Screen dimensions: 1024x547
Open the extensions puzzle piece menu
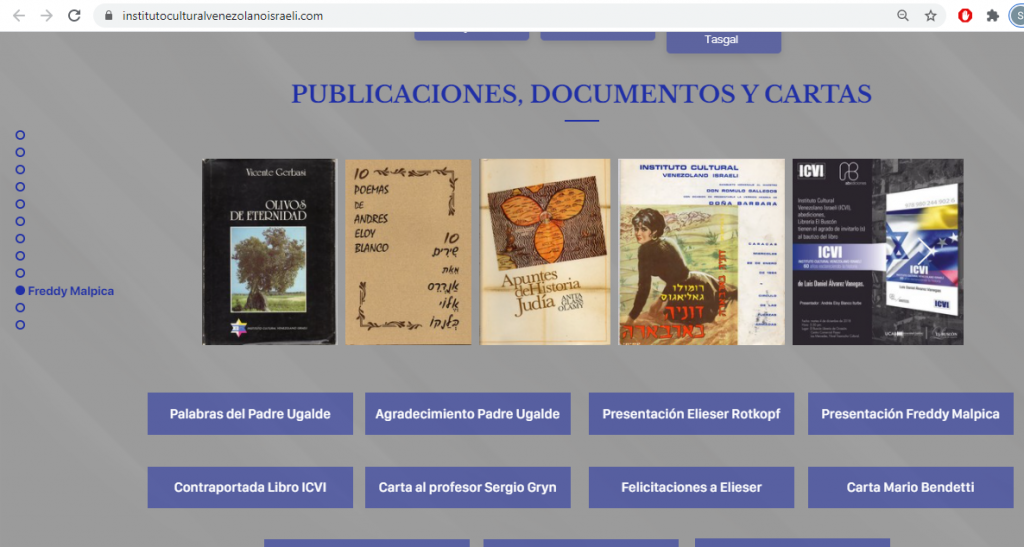[992, 16]
